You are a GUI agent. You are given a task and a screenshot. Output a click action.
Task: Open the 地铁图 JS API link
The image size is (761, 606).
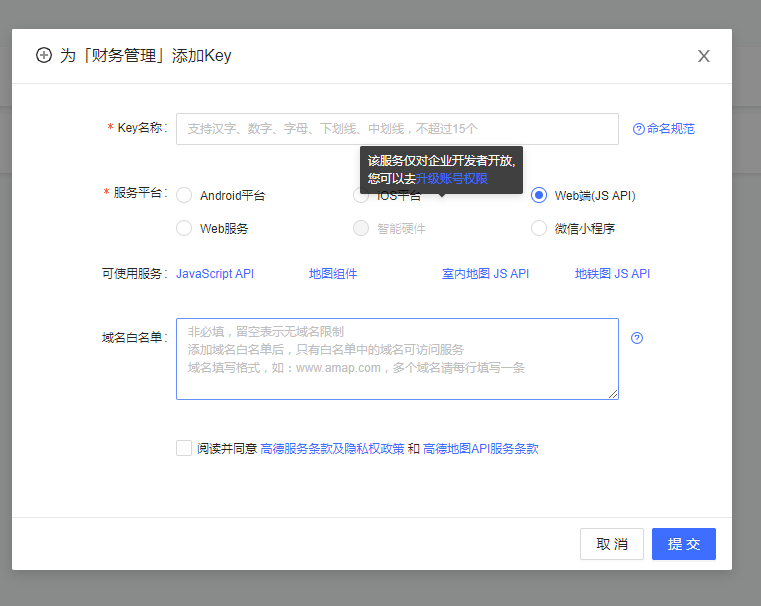point(612,274)
